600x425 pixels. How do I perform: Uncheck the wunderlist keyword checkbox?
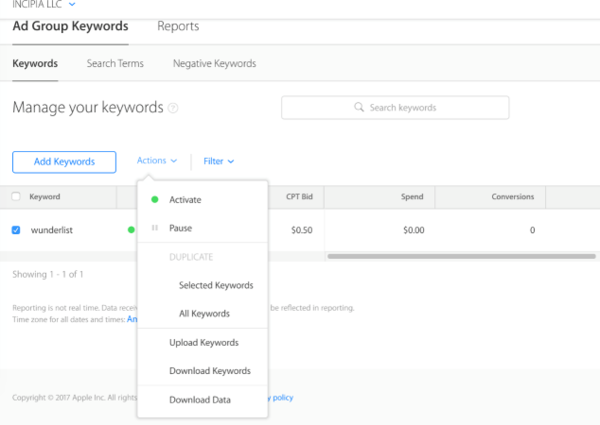click(16, 230)
